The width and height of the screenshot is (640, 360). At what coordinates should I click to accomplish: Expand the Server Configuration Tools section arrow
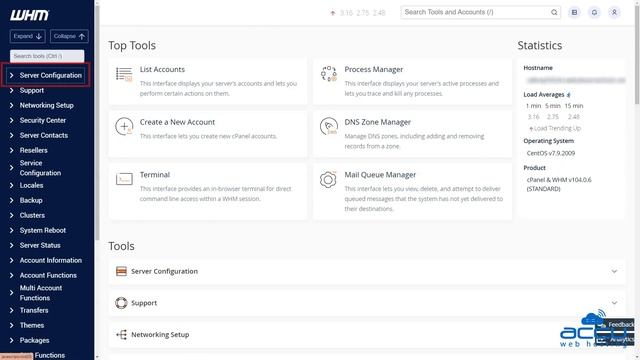(x=614, y=271)
